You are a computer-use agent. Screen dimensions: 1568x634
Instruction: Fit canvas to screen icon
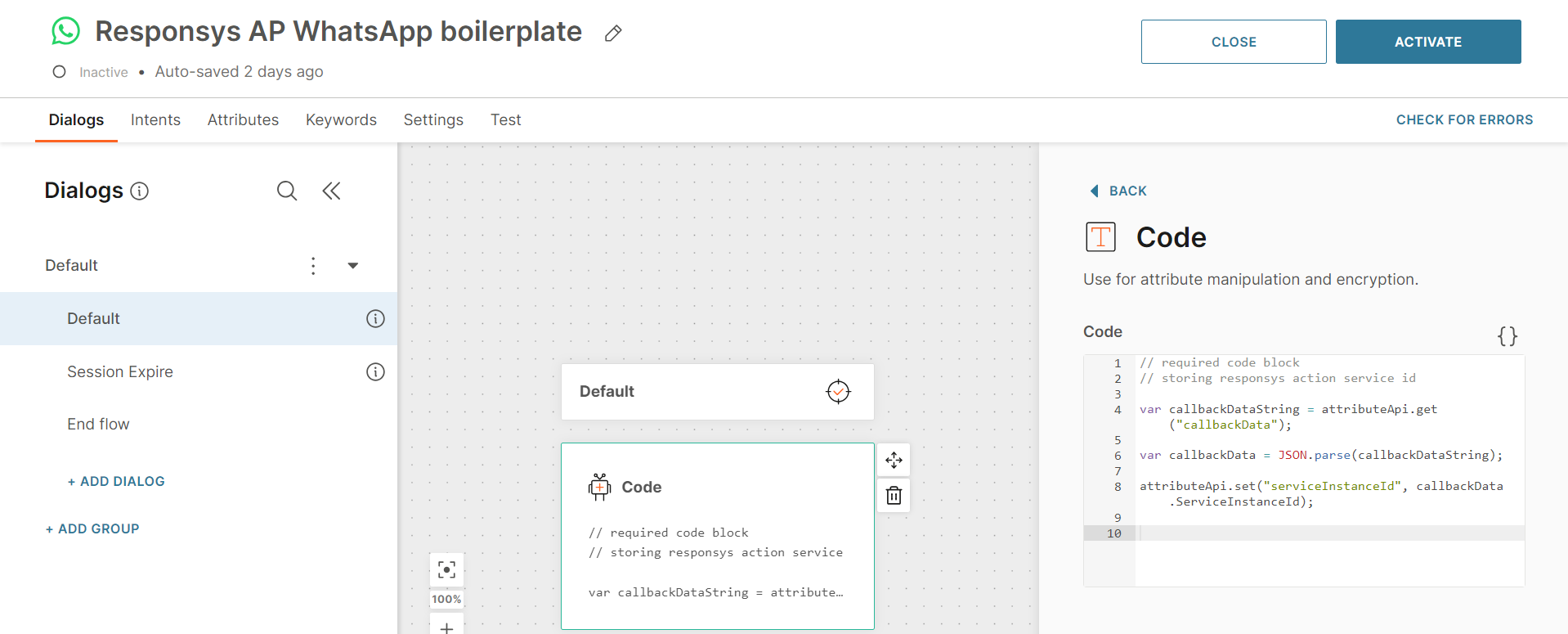pyautogui.click(x=446, y=569)
